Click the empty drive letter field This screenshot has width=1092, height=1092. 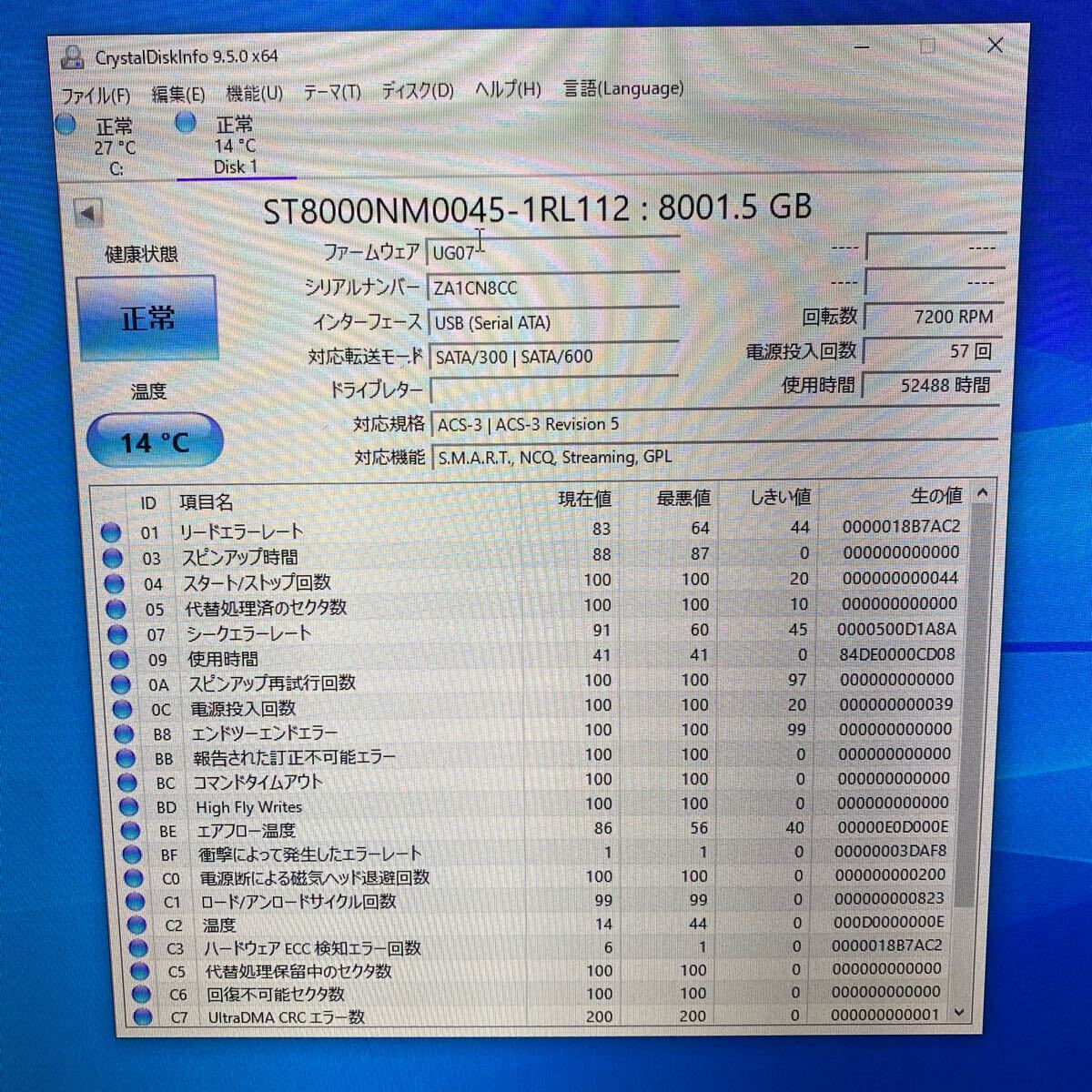[554, 390]
